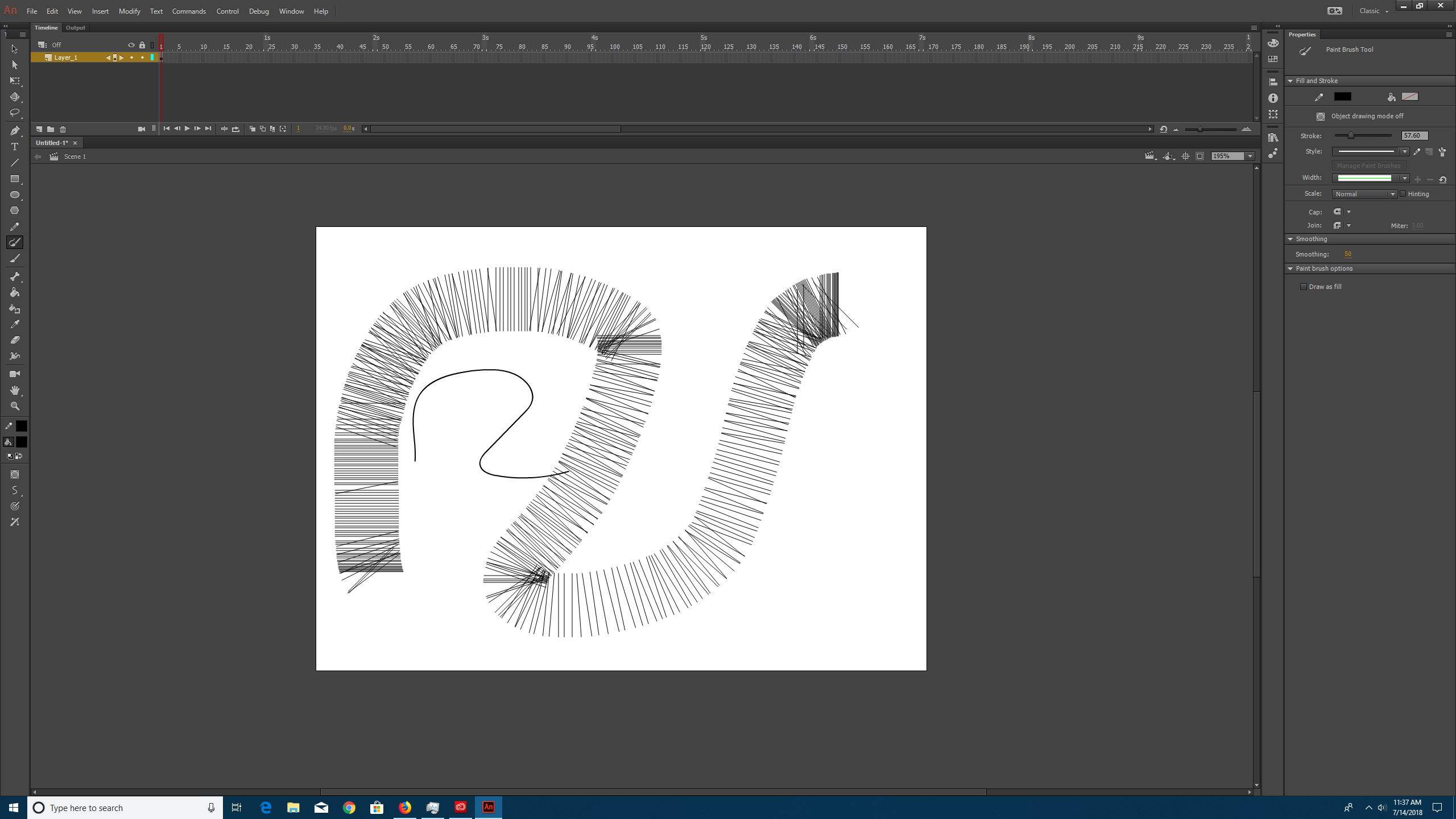Select the Ink Bottle tool
Viewport: 1456px width, 819px height.
tap(15, 308)
